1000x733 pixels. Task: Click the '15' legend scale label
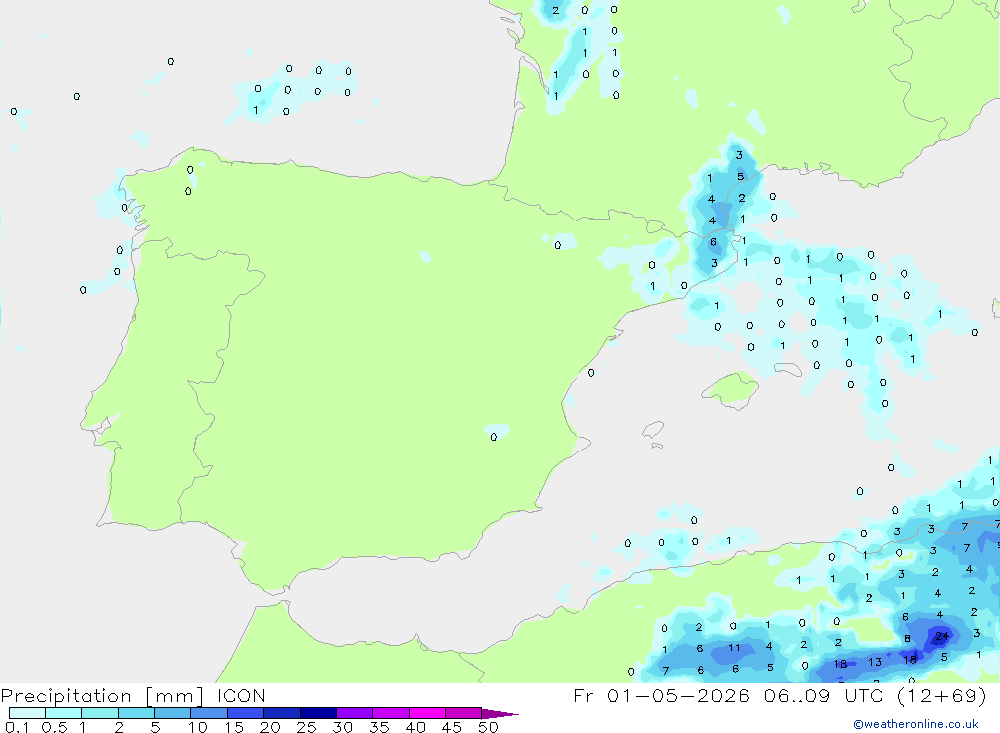(x=234, y=727)
